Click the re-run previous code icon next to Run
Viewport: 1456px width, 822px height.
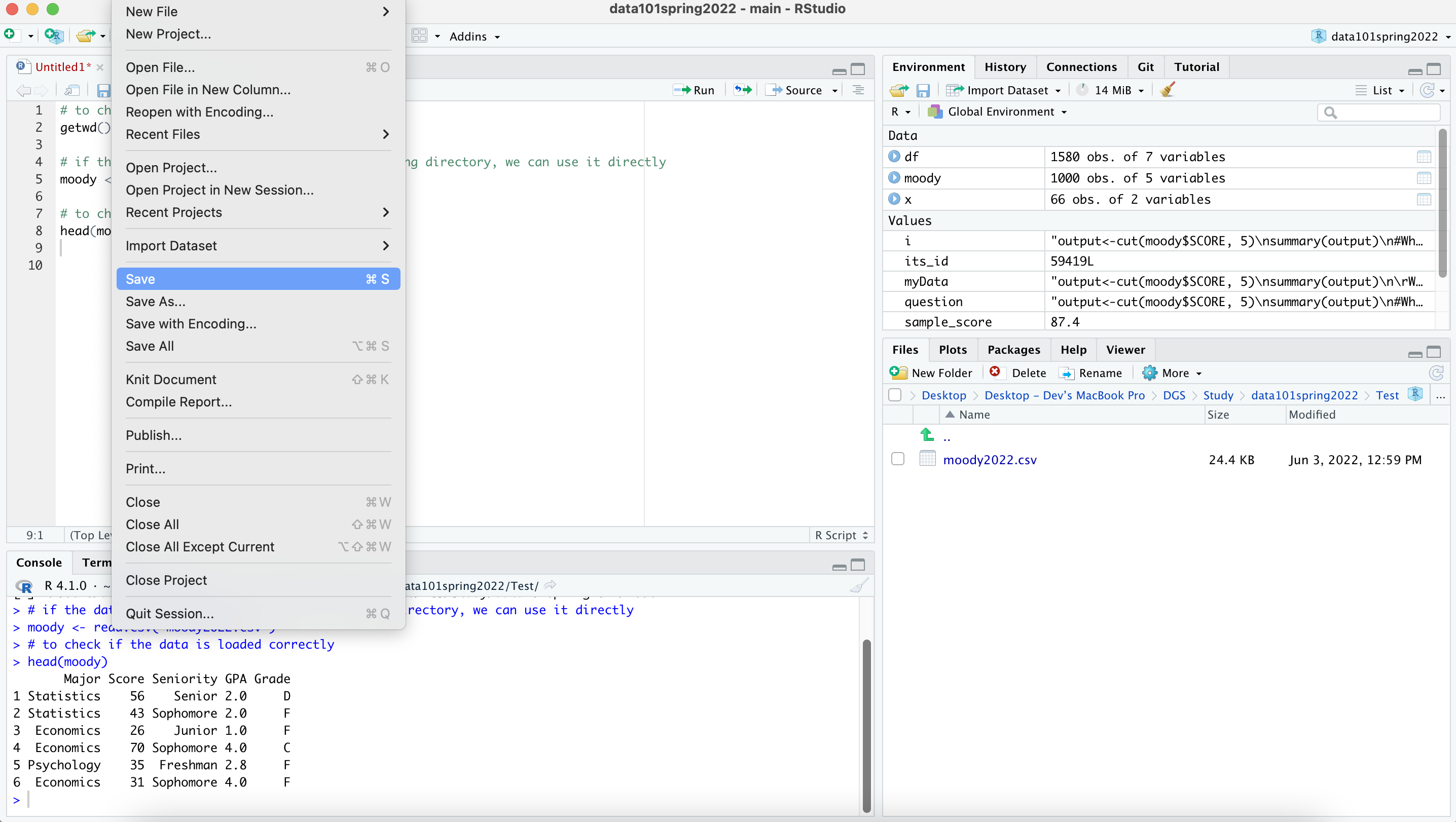tap(742, 90)
